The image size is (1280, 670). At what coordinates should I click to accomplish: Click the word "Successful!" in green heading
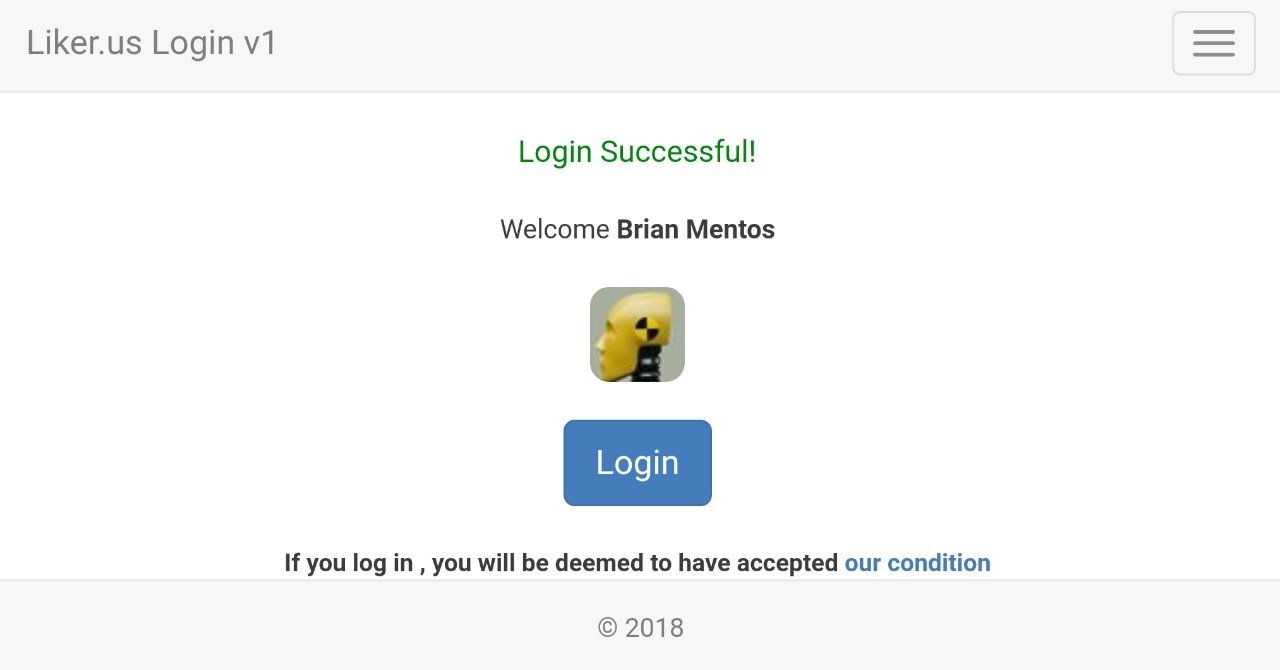(x=678, y=152)
